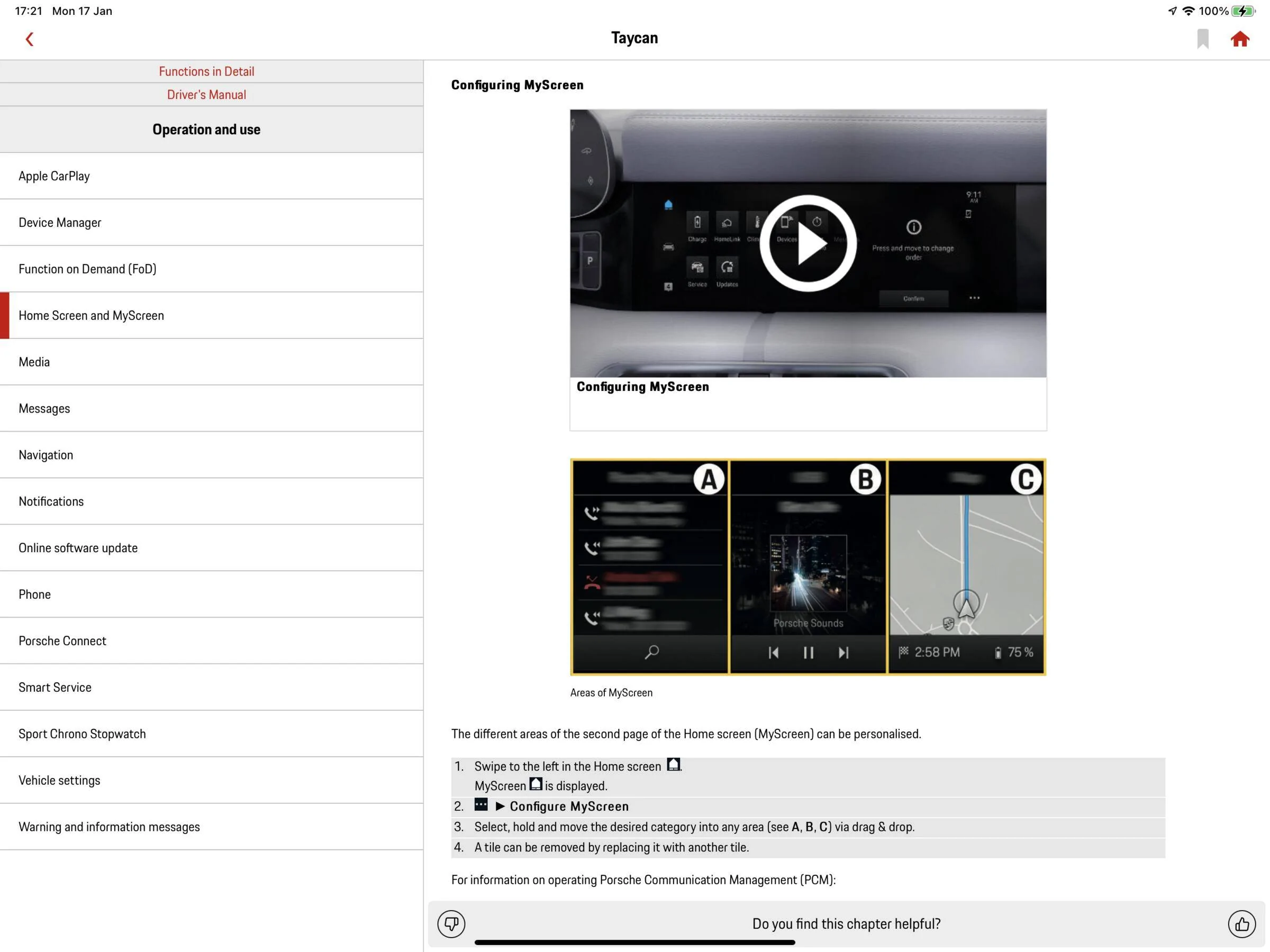Open Warning and information messages chapter

[x=212, y=827]
